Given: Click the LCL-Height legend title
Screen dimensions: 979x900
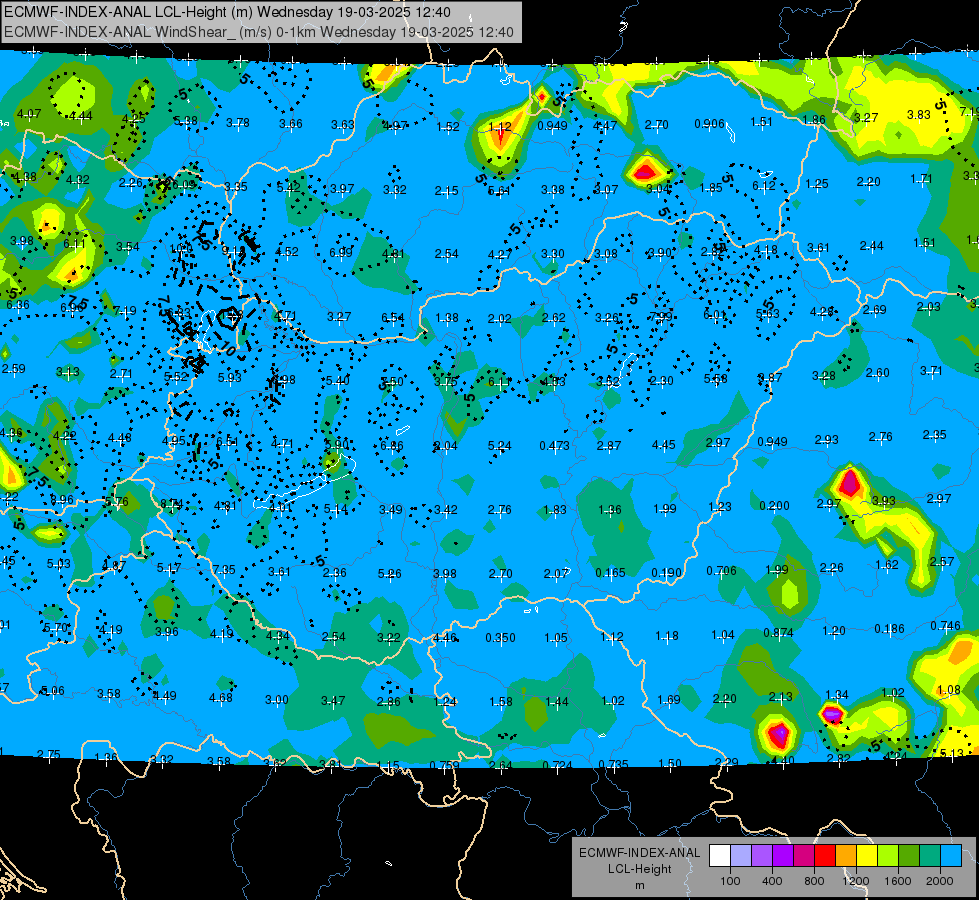Looking at the screenshot, I should tap(639, 869).
